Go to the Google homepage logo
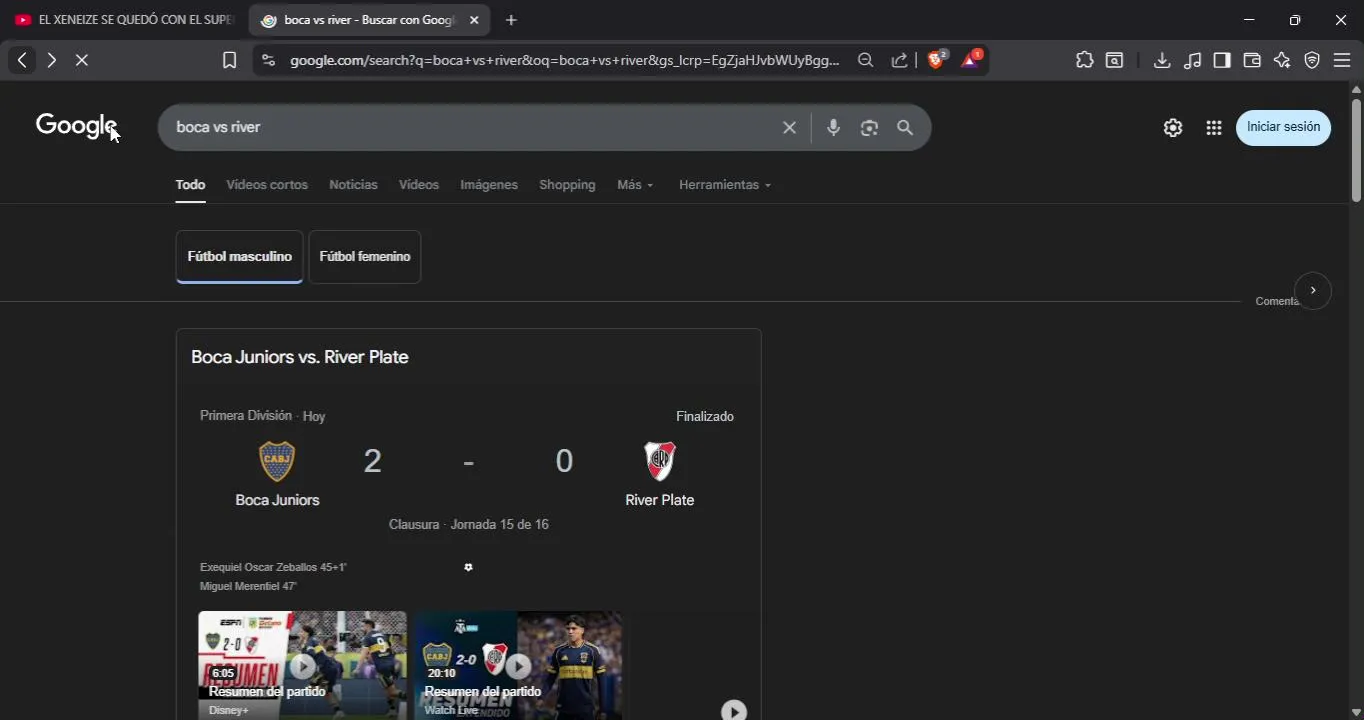The height and width of the screenshot is (720, 1364). coord(77,126)
